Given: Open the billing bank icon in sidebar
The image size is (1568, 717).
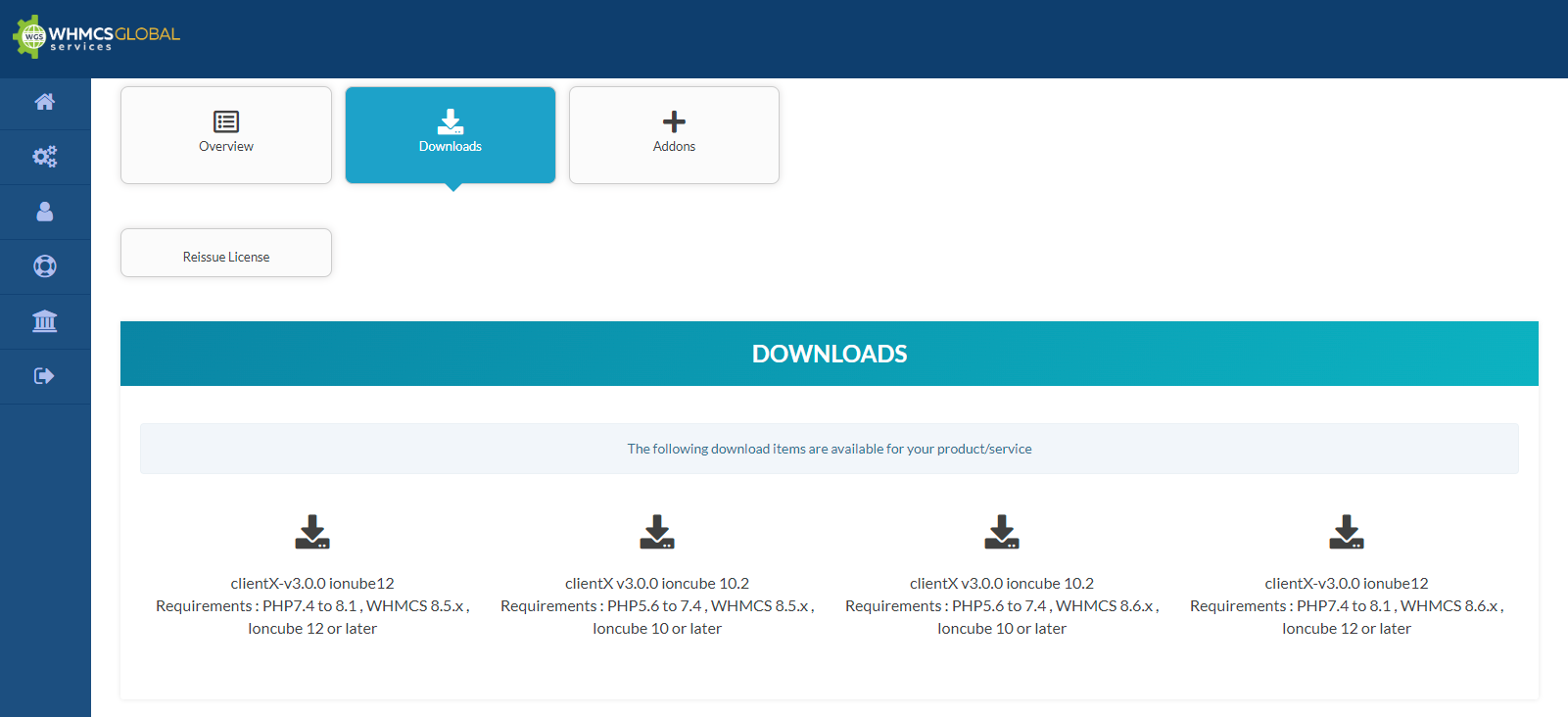Looking at the screenshot, I should (45, 321).
